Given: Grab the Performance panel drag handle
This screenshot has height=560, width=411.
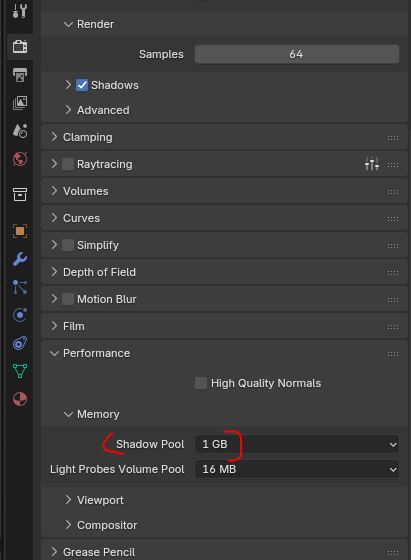Looking at the screenshot, I should (393, 354).
